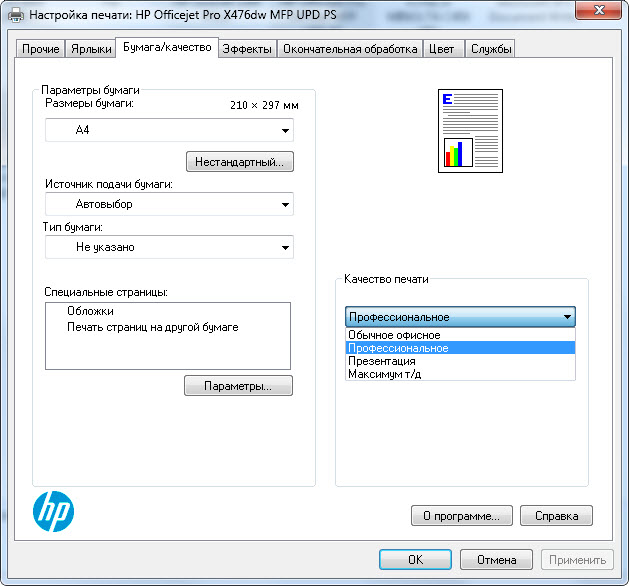Switch to the Цвет tab
The height and width of the screenshot is (586, 629).
pos(442,49)
